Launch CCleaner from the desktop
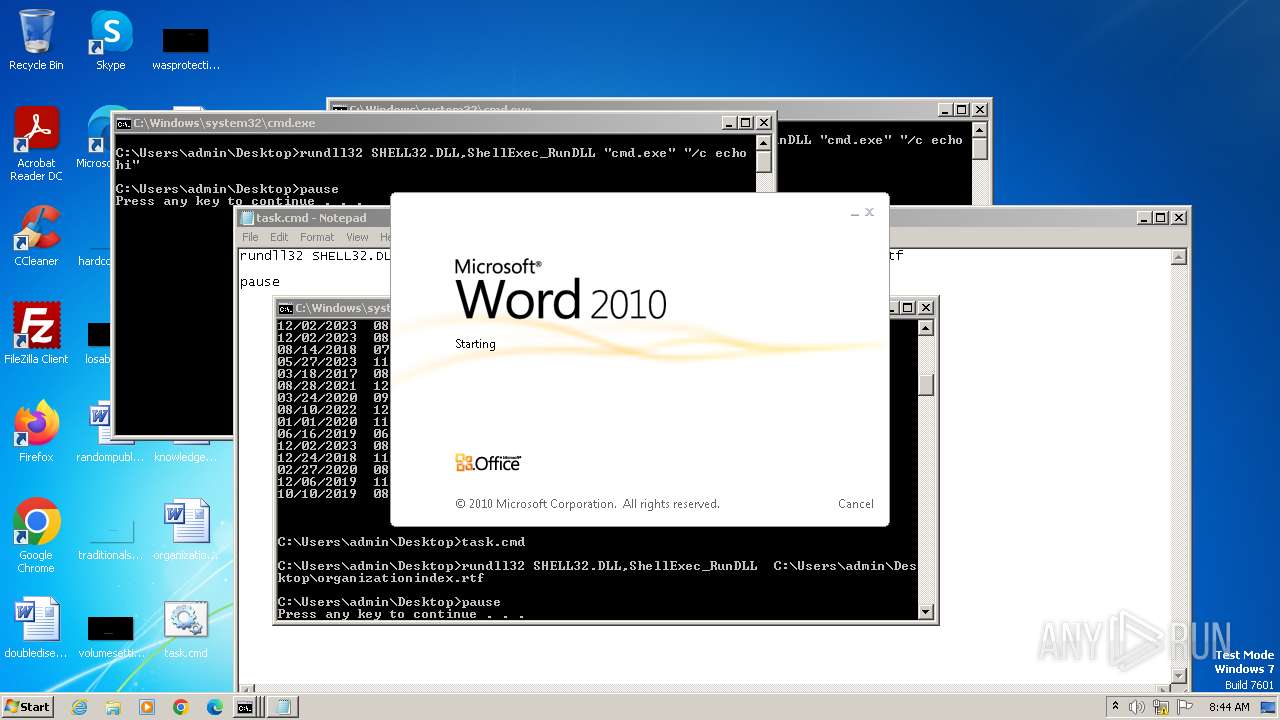 (36, 236)
